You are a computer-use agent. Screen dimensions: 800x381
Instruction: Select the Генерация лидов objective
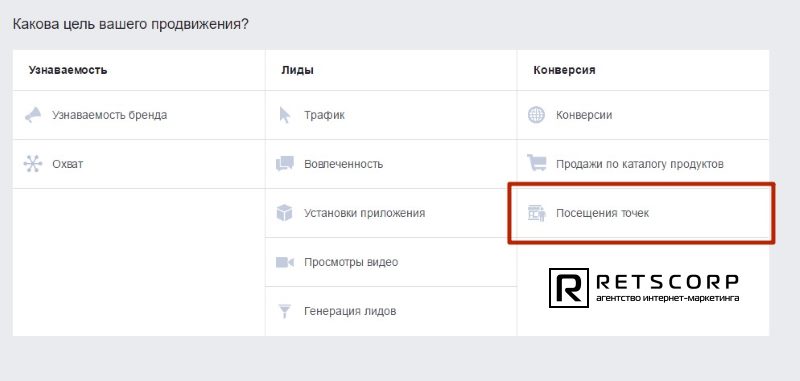pos(349,311)
